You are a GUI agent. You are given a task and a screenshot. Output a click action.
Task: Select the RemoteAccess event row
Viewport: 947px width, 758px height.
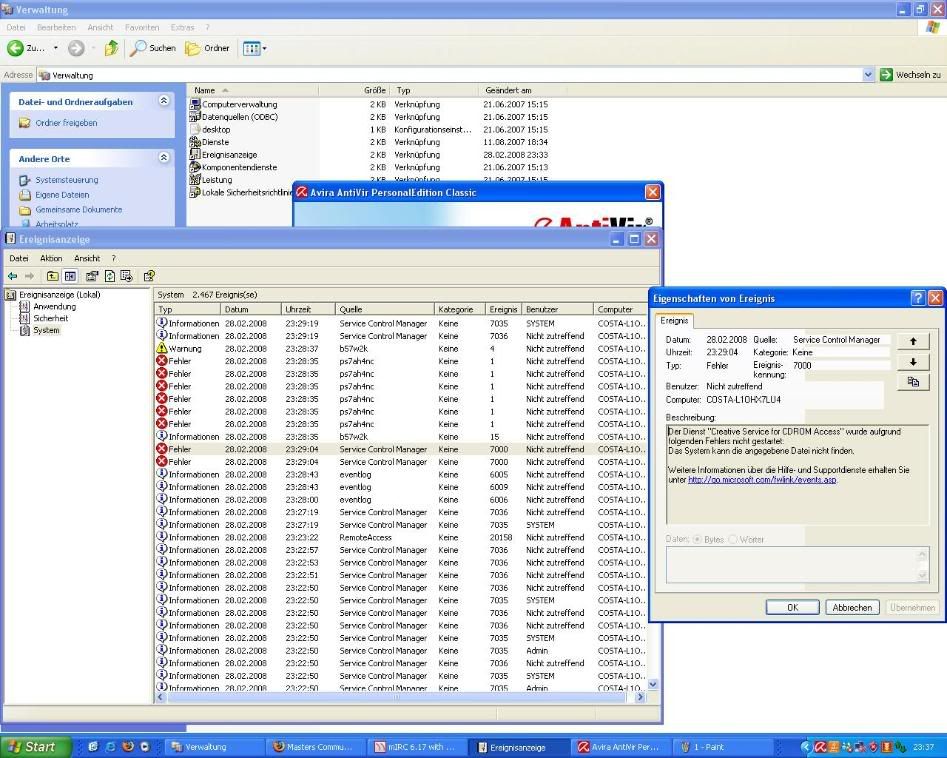(401, 537)
